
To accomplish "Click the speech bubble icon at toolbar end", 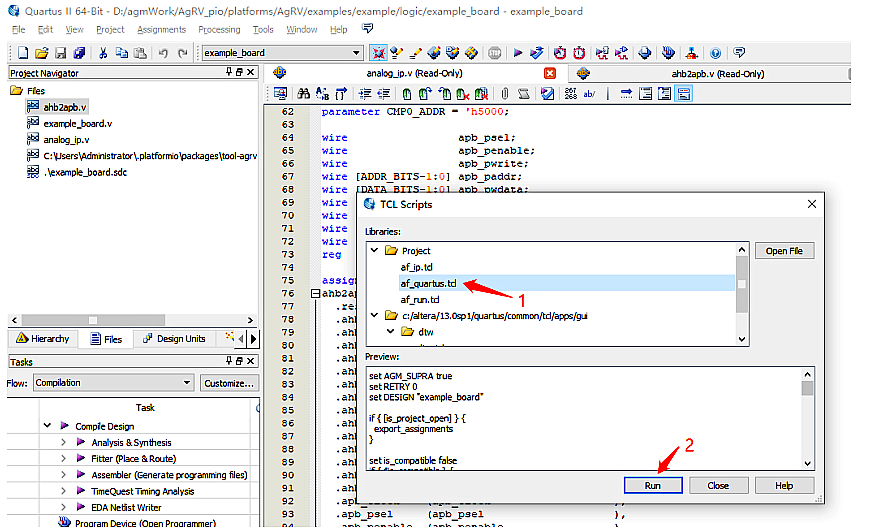I will coord(739,53).
